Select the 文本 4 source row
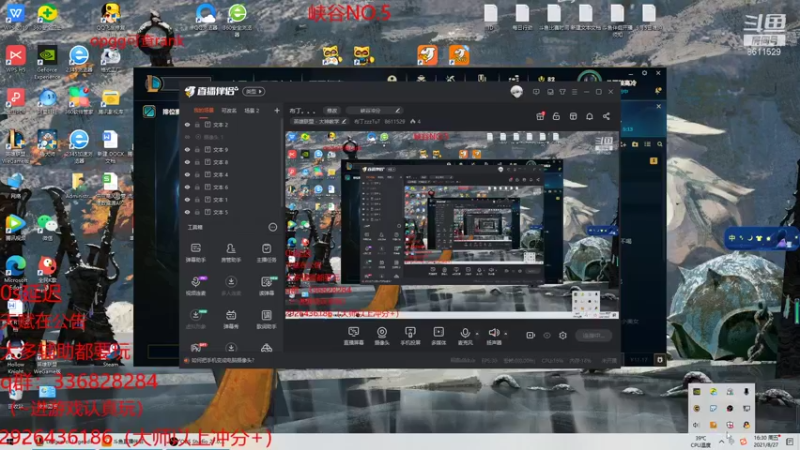 pos(232,174)
